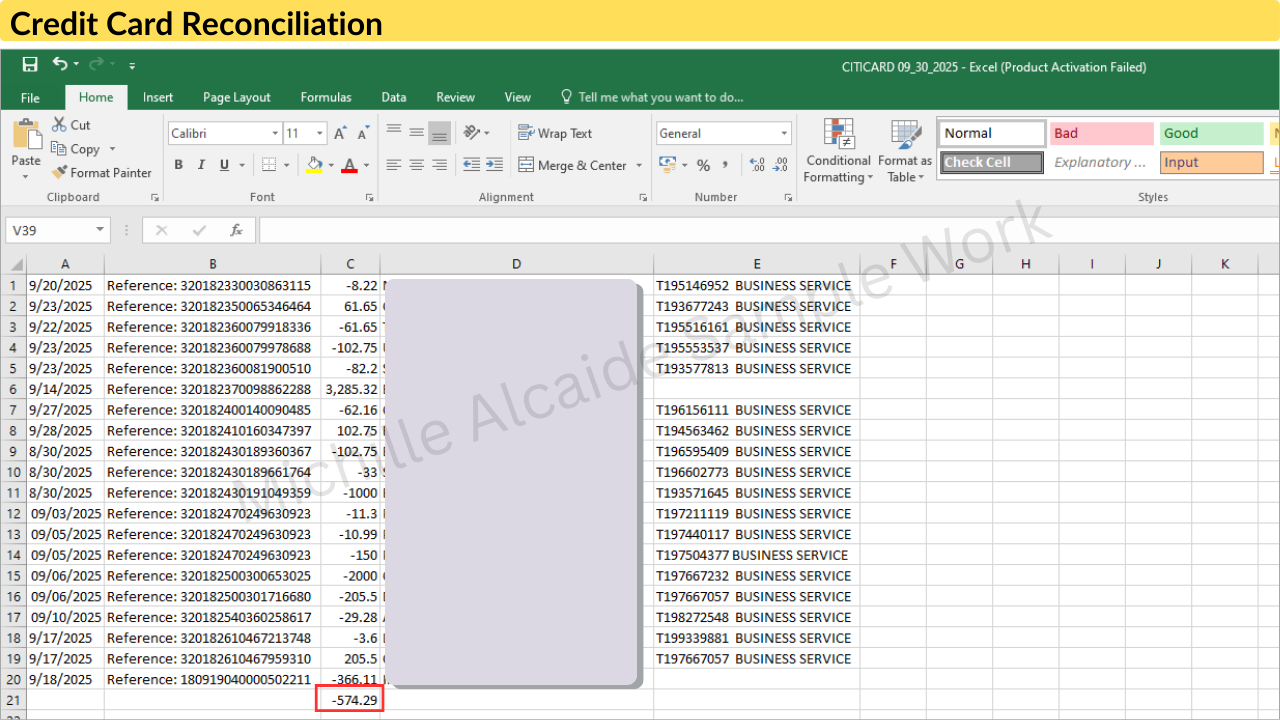1280x720 pixels.
Task: Open Conditional Formatting options
Action: [x=839, y=151]
